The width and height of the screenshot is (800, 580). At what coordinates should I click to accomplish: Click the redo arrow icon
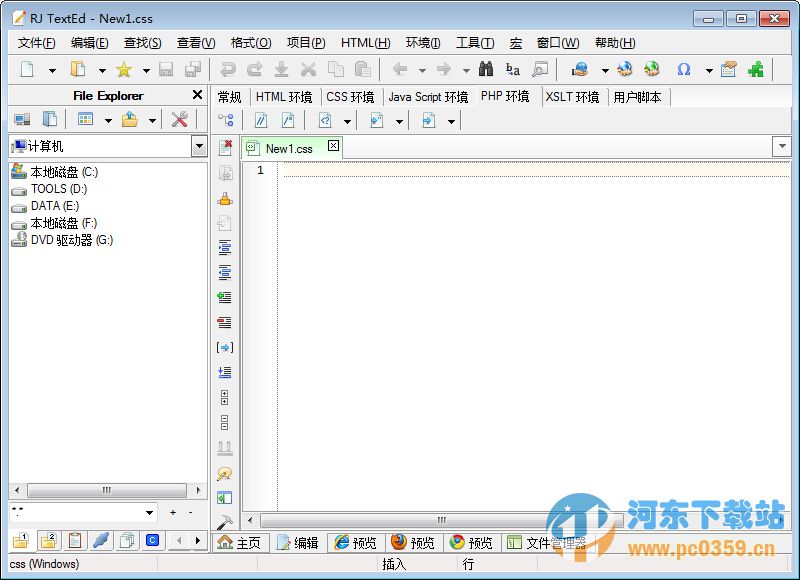[255, 69]
